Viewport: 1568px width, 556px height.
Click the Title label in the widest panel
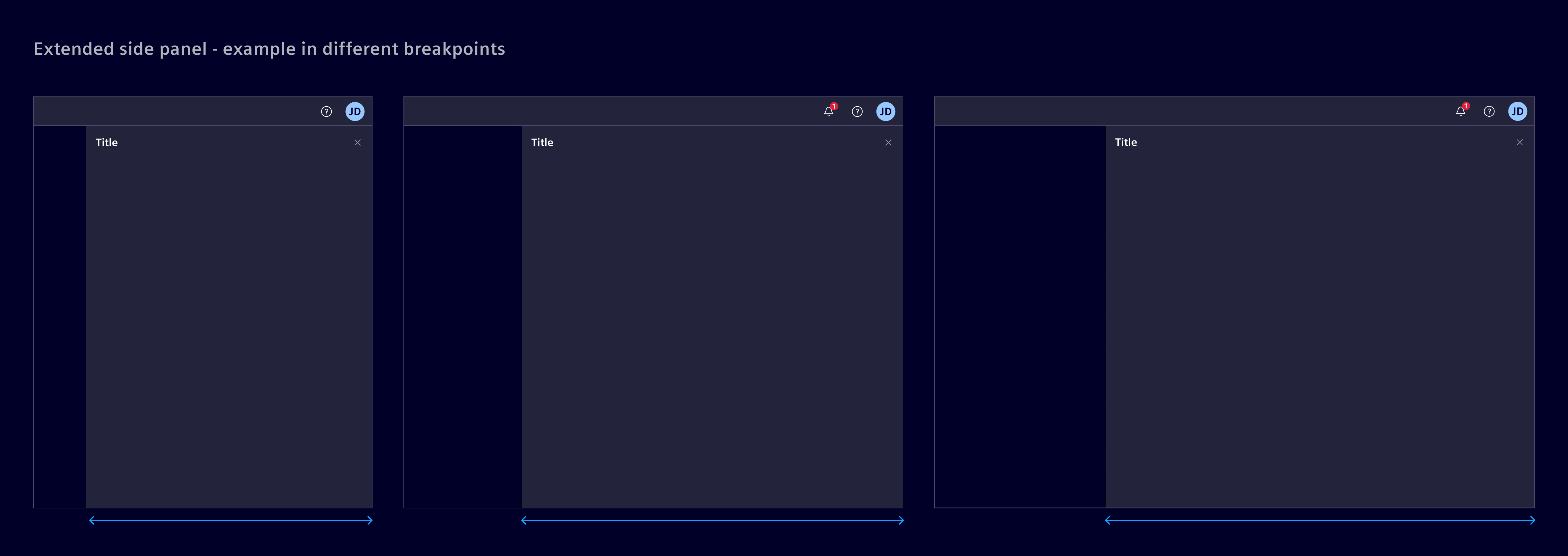[1126, 143]
